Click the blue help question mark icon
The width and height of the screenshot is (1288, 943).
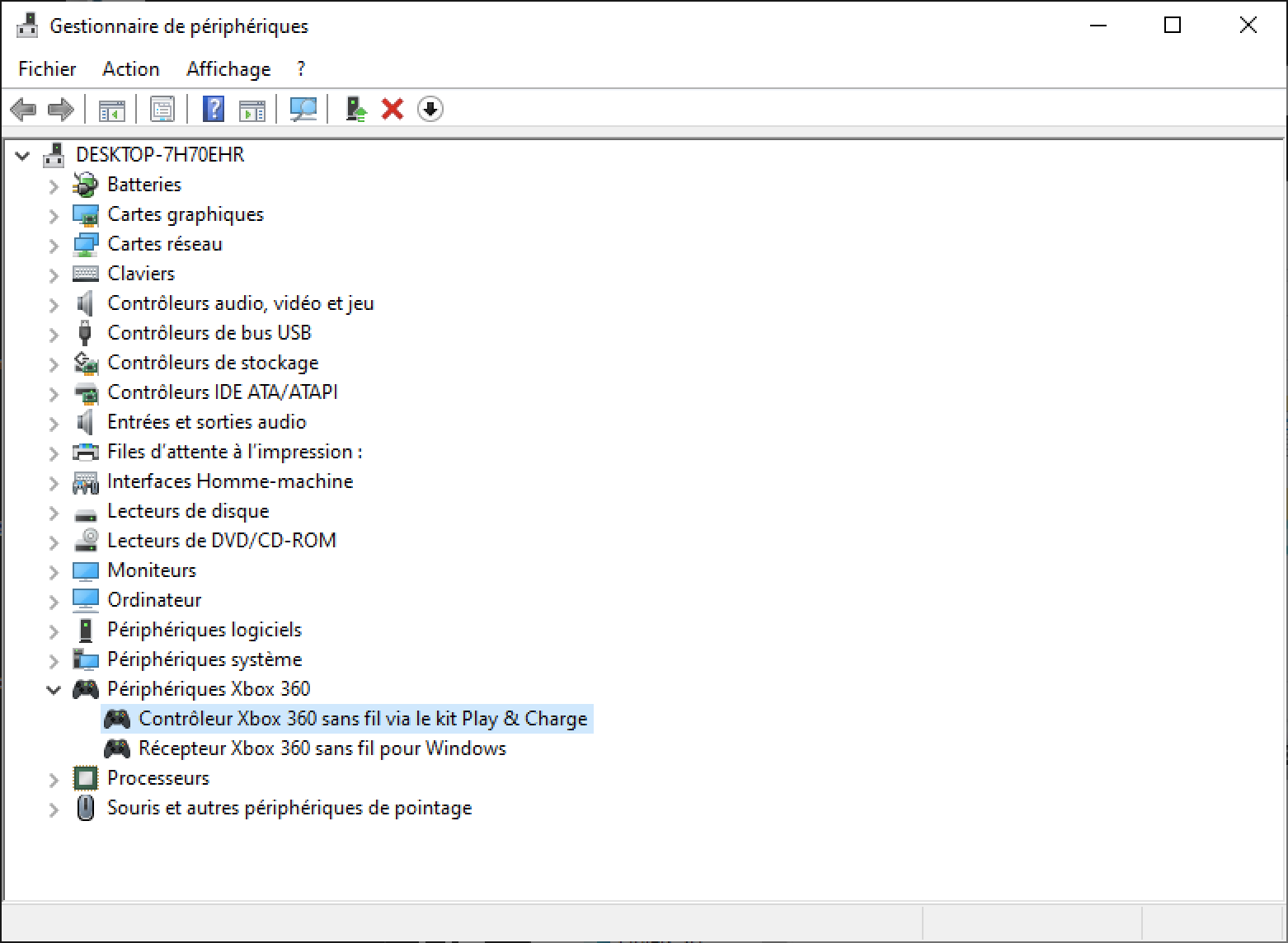tap(214, 109)
